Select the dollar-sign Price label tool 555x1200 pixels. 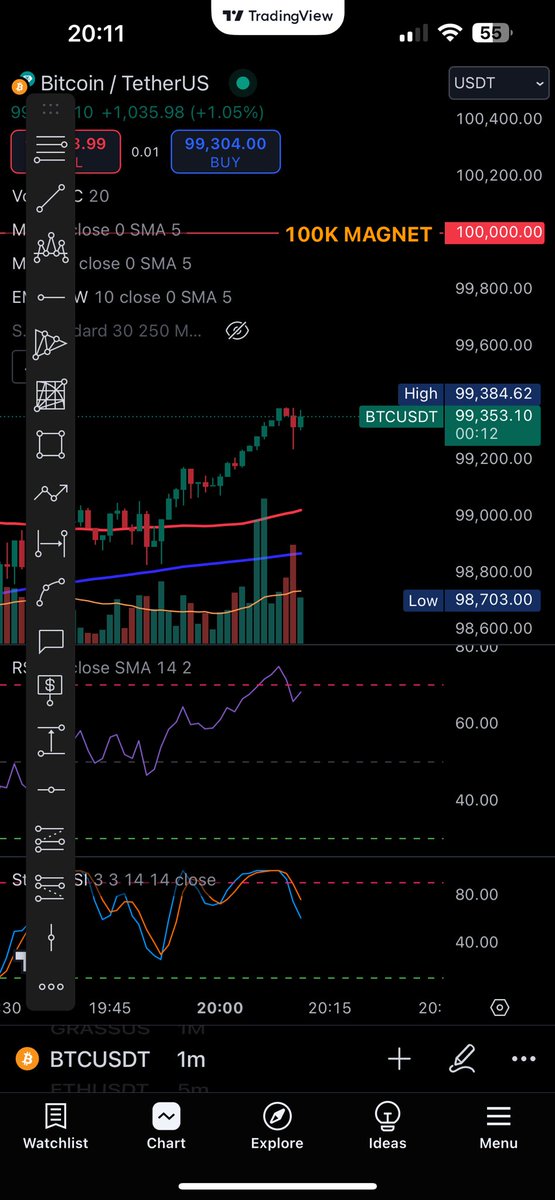[51, 690]
